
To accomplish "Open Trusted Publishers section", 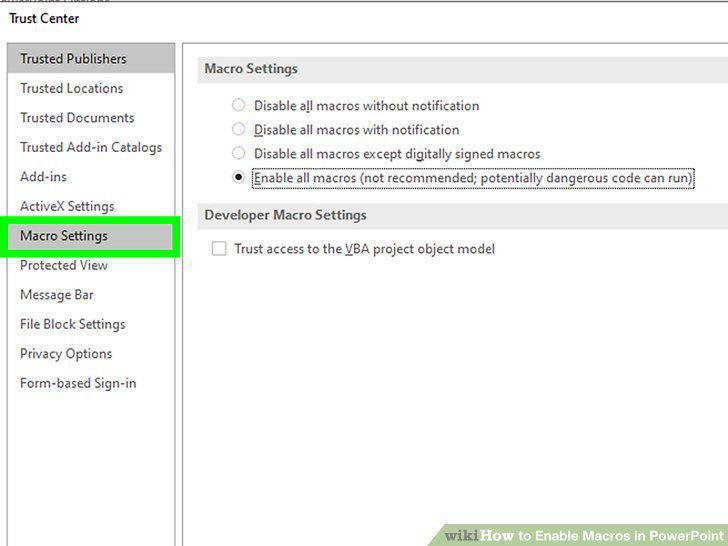I will tap(91, 58).
